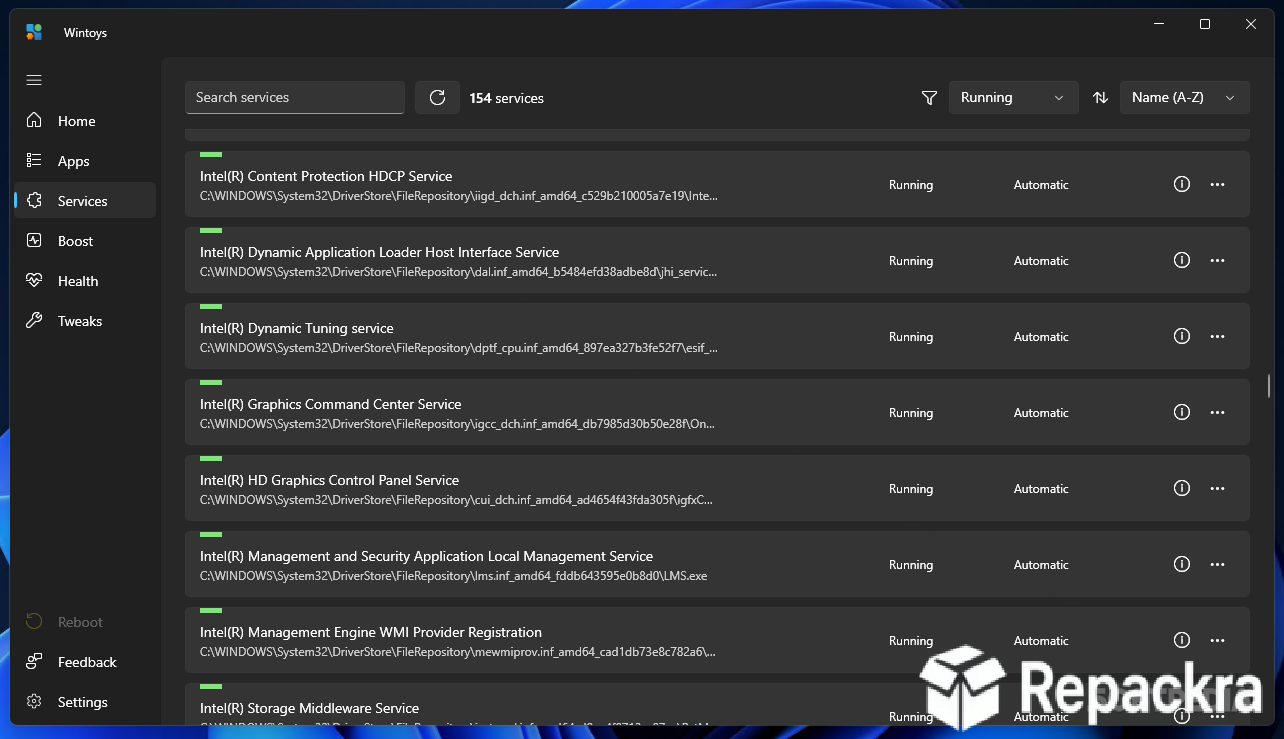Open Settings from the sidebar
1284x739 pixels.
point(85,702)
